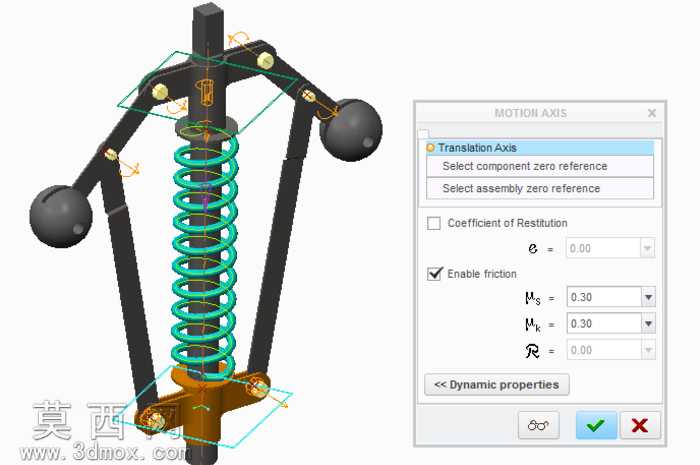Uncheck the Enable friction checkbox
This screenshot has height=465, width=700.
click(434, 274)
